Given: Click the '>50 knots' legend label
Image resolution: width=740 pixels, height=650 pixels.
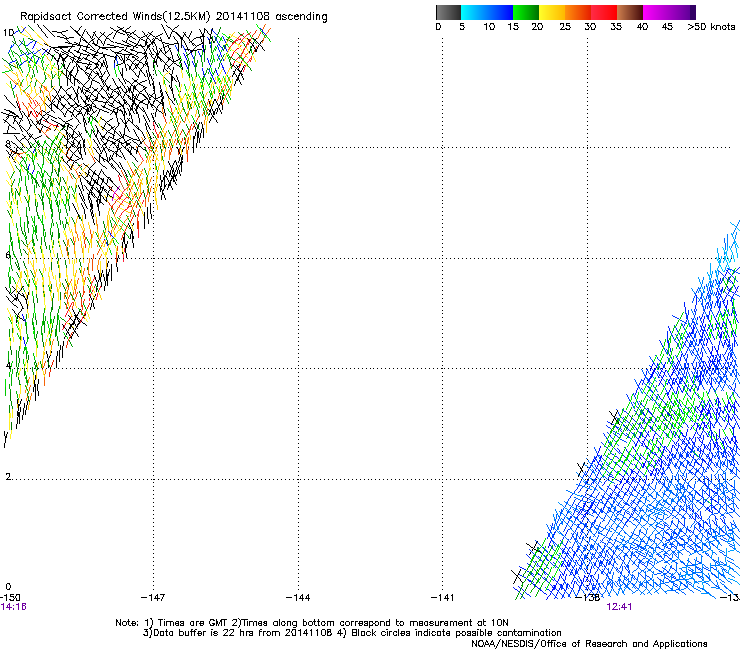Looking at the screenshot, I should pyautogui.click(x=711, y=27).
